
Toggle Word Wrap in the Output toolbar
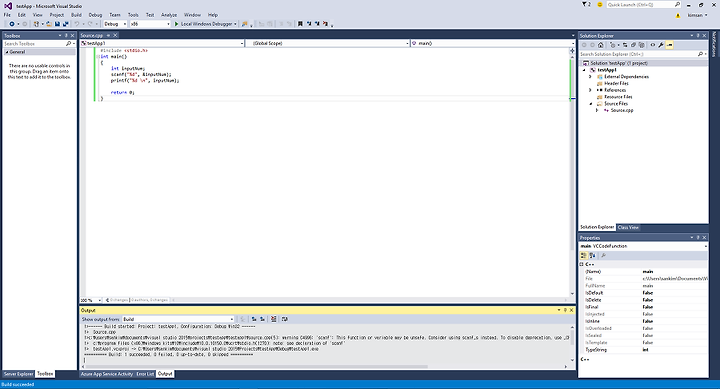pyautogui.click(x=285, y=319)
